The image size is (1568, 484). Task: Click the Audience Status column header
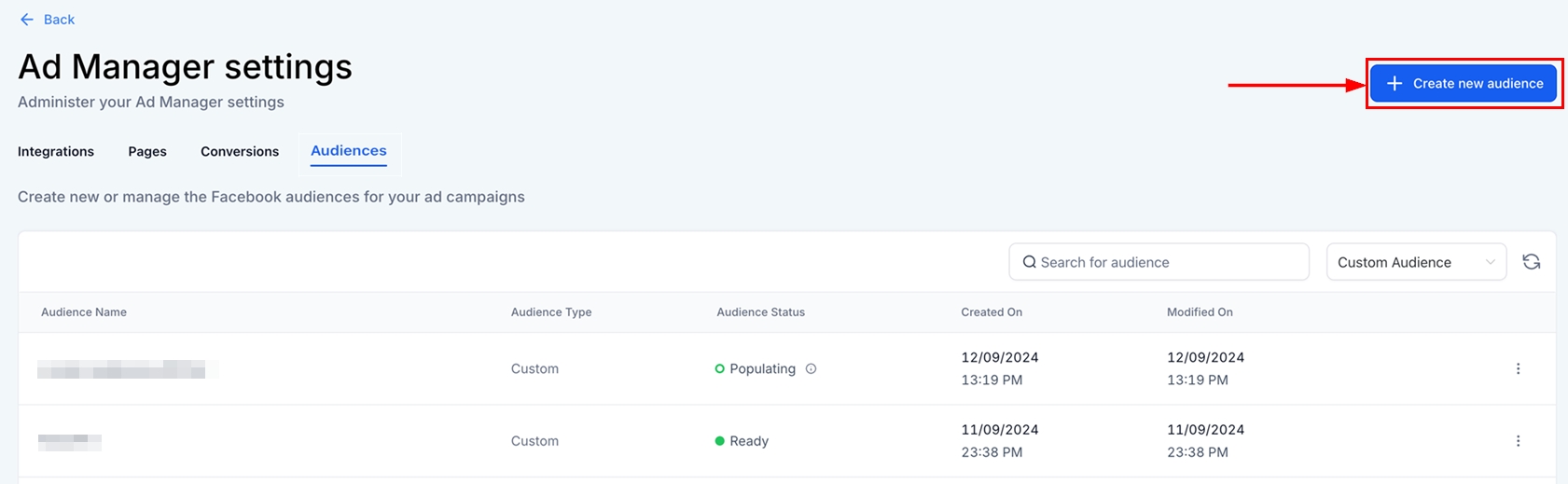tap(760, 312)
